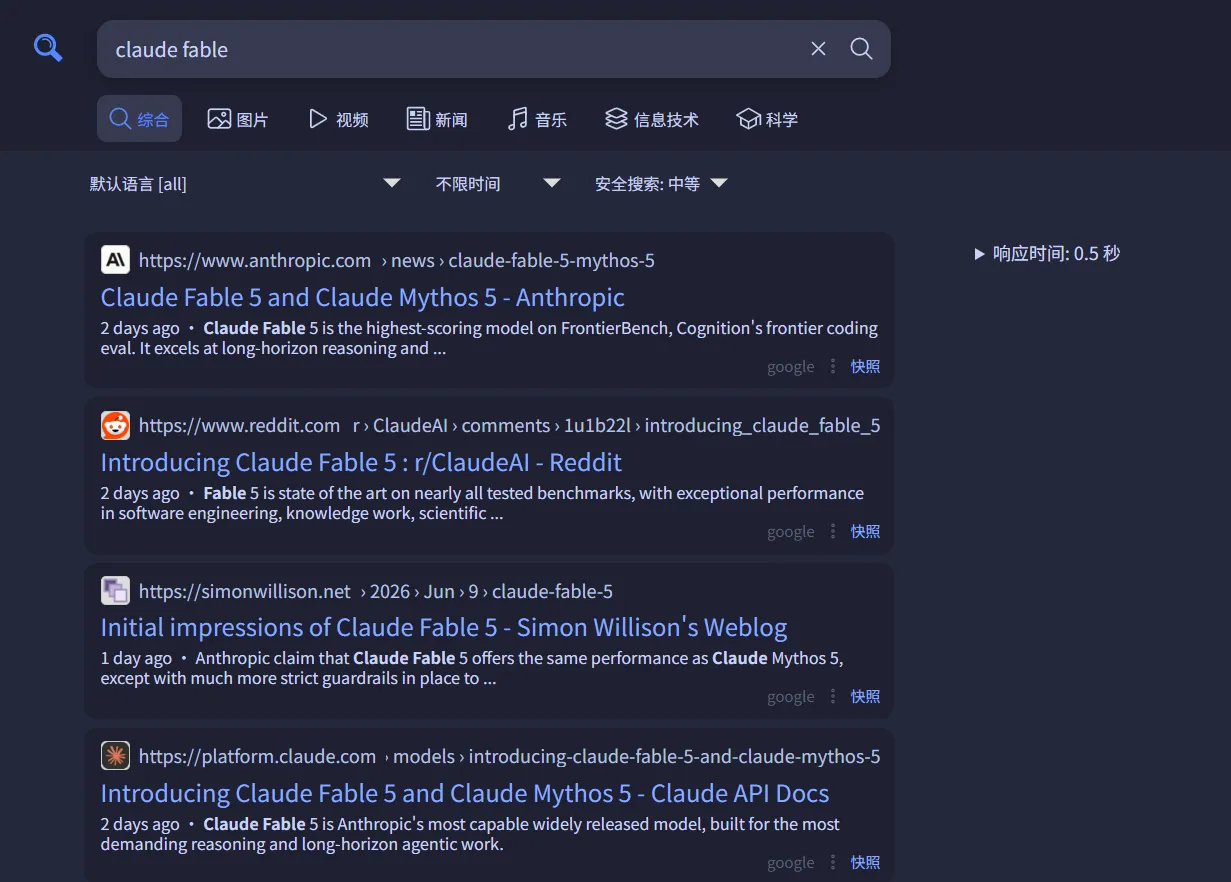Open 'Claude Fable 5 and Claude Mythos 5 - Anthropic'
Viewport: 1231px width, 882px height.
point(363,297)
